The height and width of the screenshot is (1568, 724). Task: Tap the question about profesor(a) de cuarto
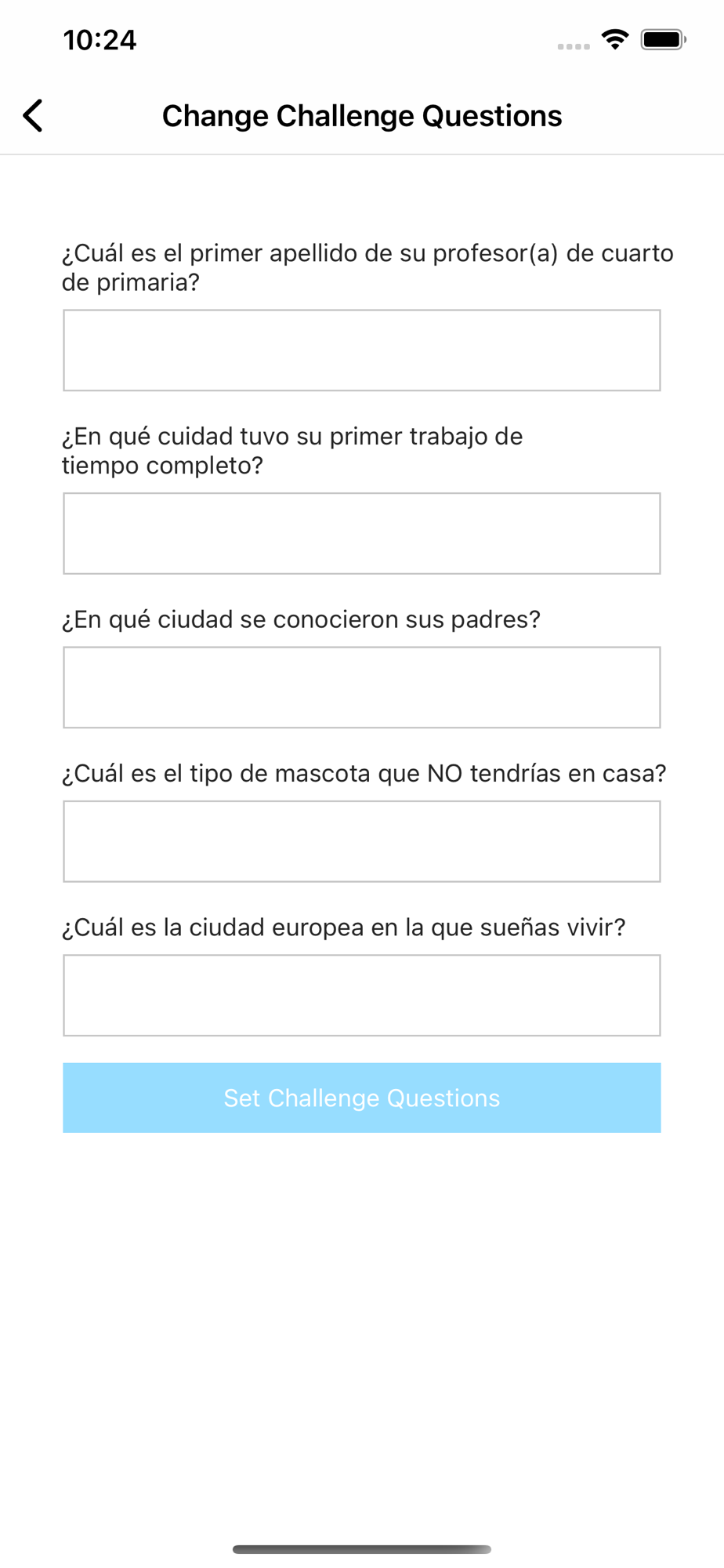tap(367, 267)
